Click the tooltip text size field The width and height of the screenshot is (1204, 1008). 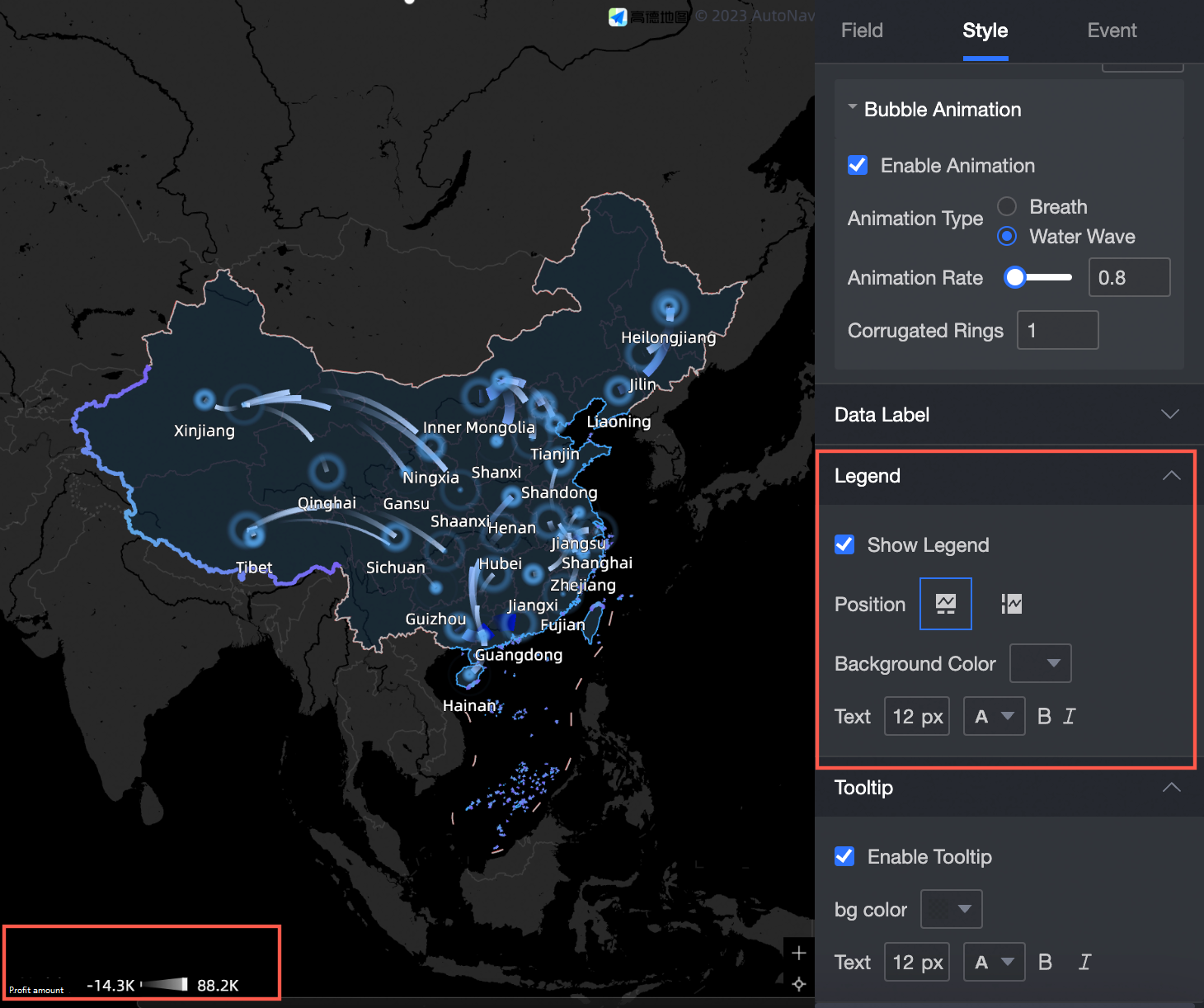tap(917, 962)
